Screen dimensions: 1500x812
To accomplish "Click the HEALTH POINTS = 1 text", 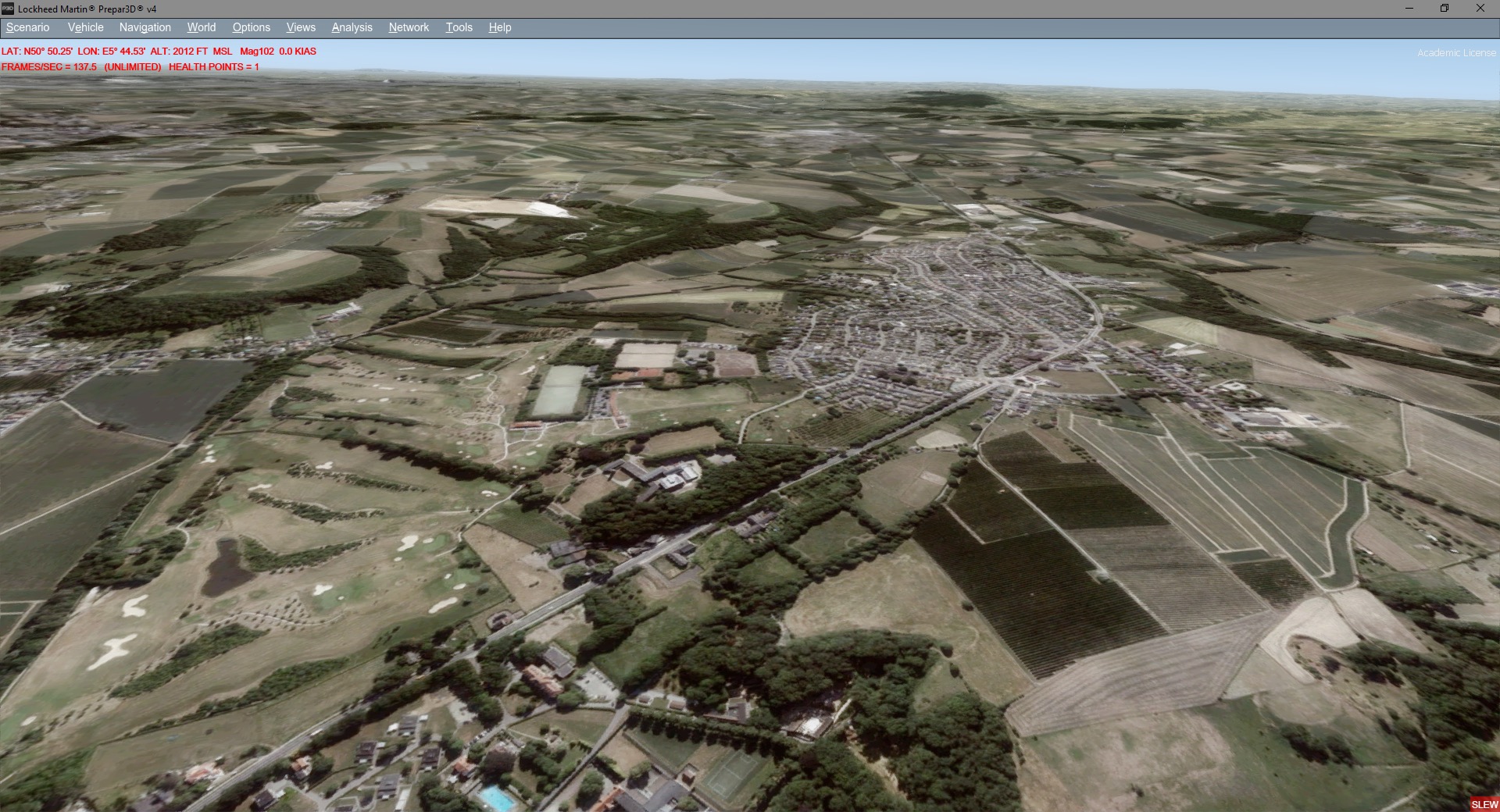I will pyautogui.click(x=214, y=67).
